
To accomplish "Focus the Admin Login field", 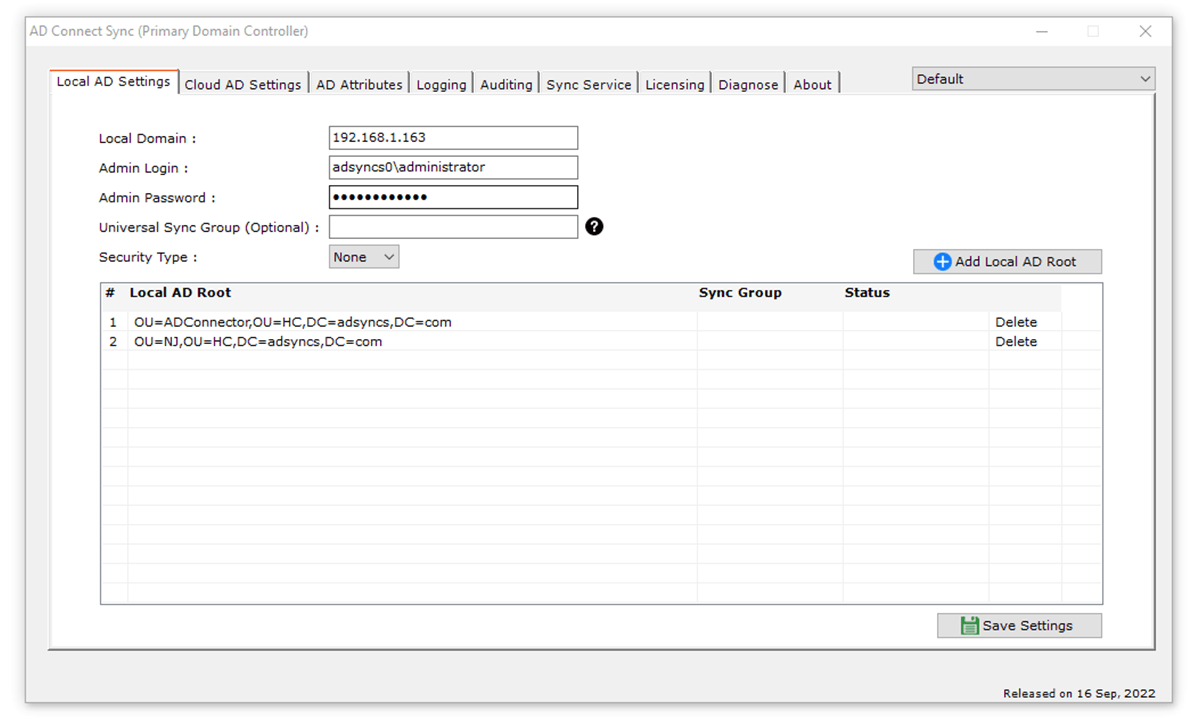I will point(453,167).
